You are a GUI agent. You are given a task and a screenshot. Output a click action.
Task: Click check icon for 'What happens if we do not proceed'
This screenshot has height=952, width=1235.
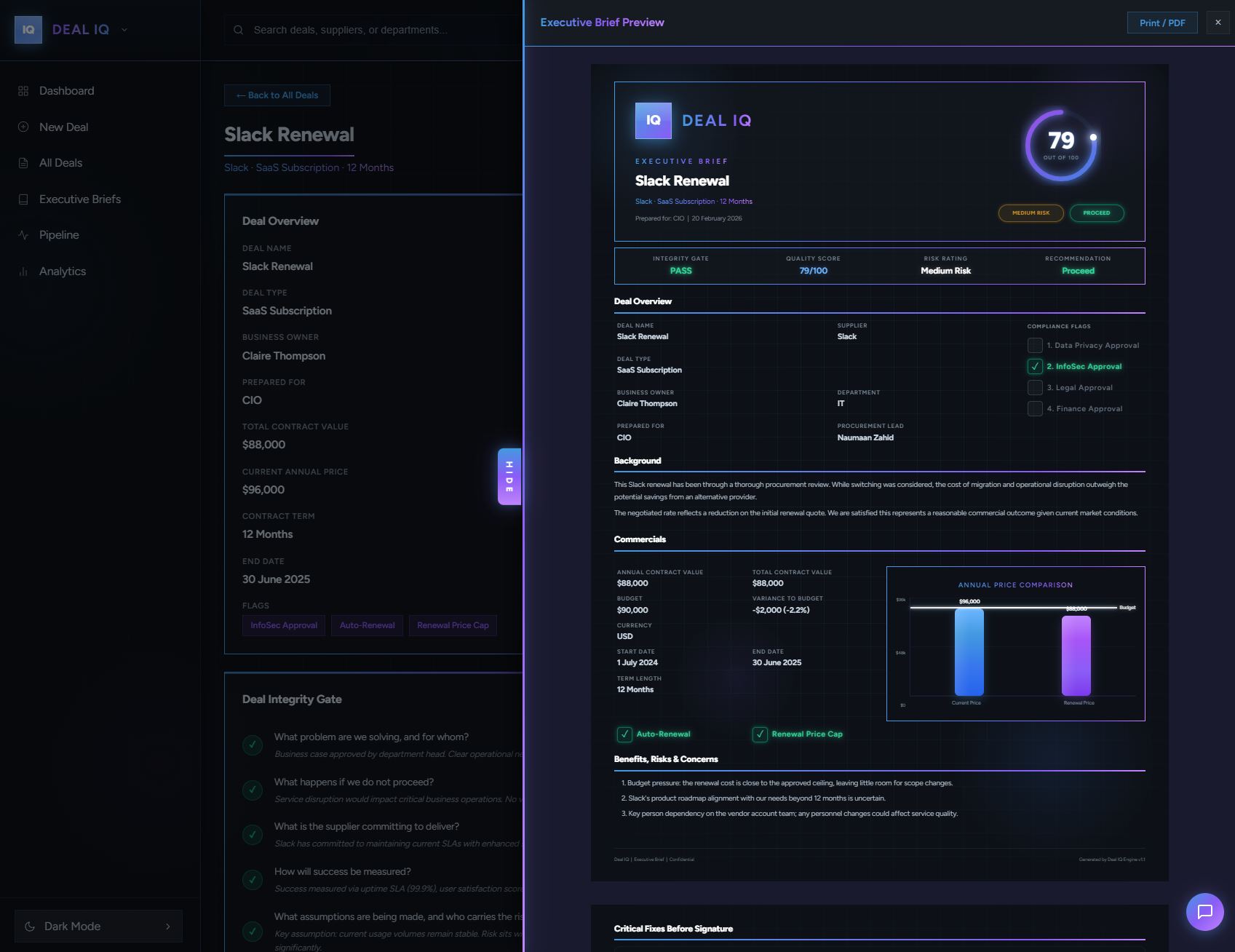click(253, 790)
